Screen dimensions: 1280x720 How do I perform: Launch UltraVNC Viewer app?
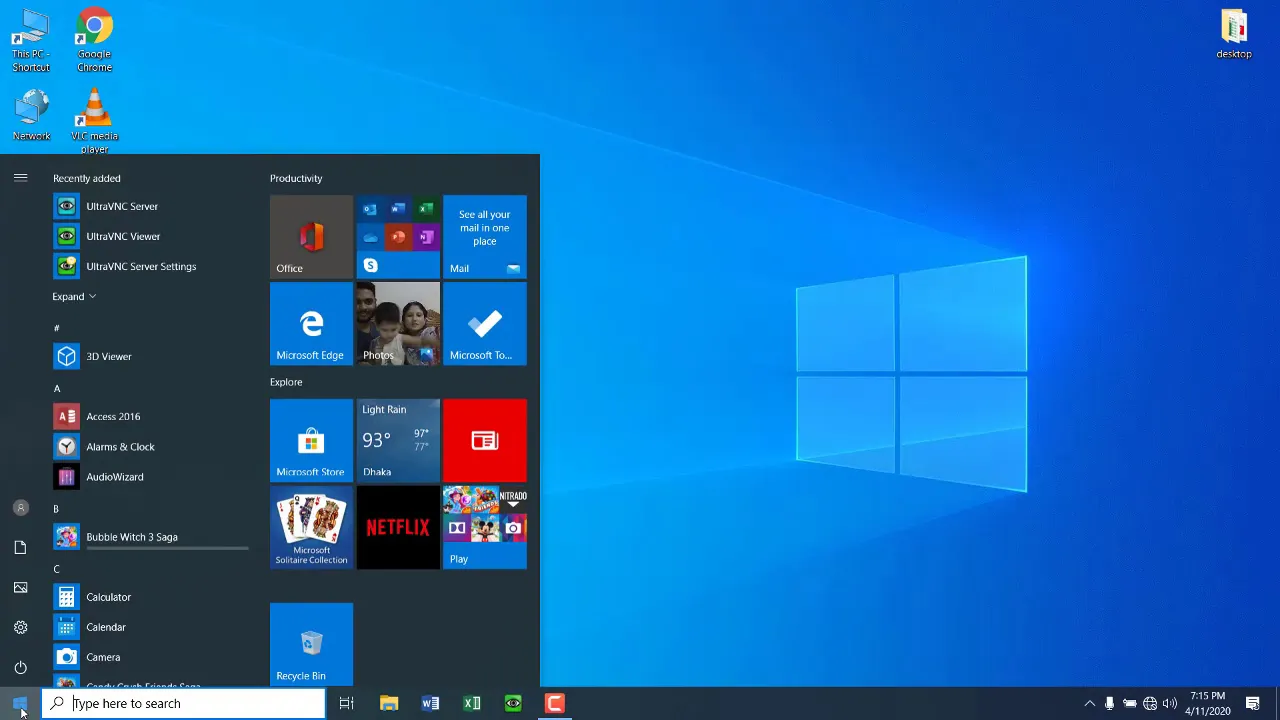[150, 236]
